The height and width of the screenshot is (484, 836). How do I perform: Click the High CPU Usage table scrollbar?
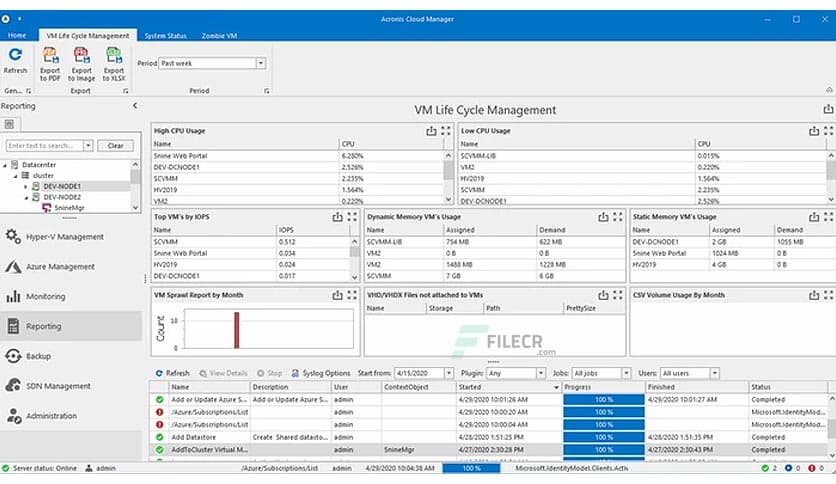click(x=448, y=178)
